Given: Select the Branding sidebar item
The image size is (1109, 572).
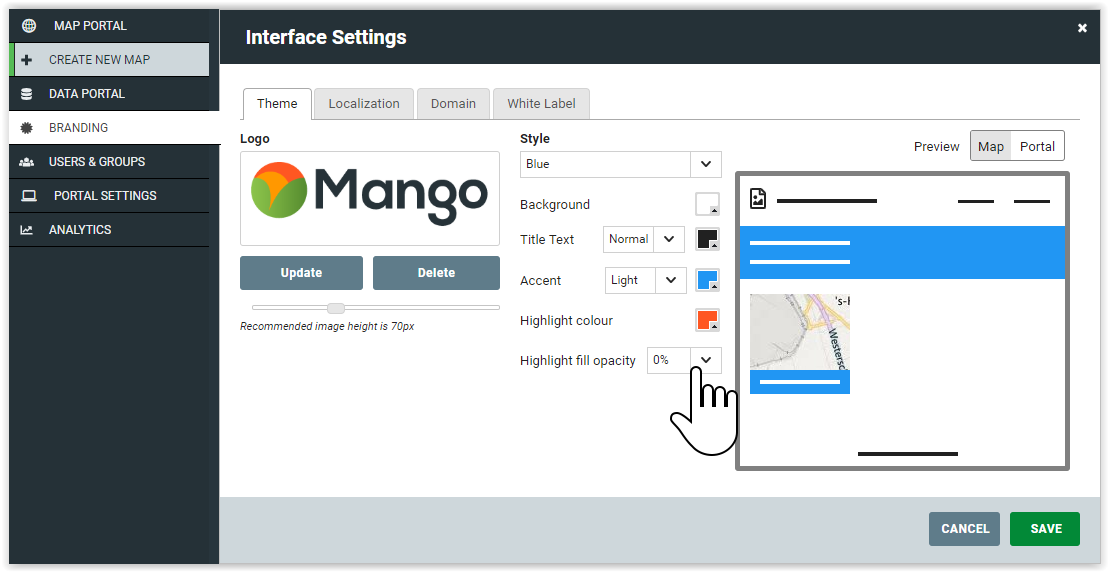Looking at the screenshot, I should click(114, 127).
